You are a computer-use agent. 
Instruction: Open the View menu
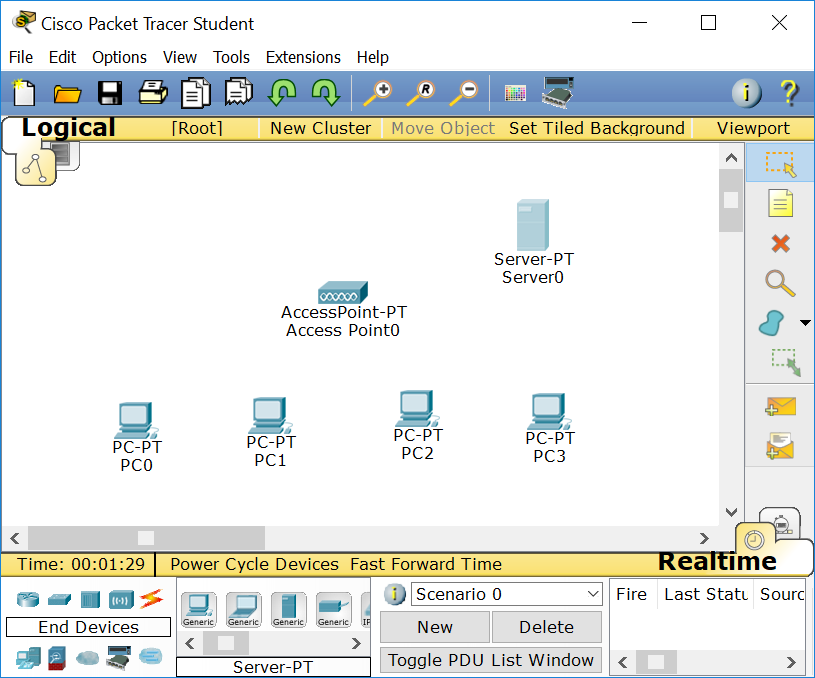point(180,57)
